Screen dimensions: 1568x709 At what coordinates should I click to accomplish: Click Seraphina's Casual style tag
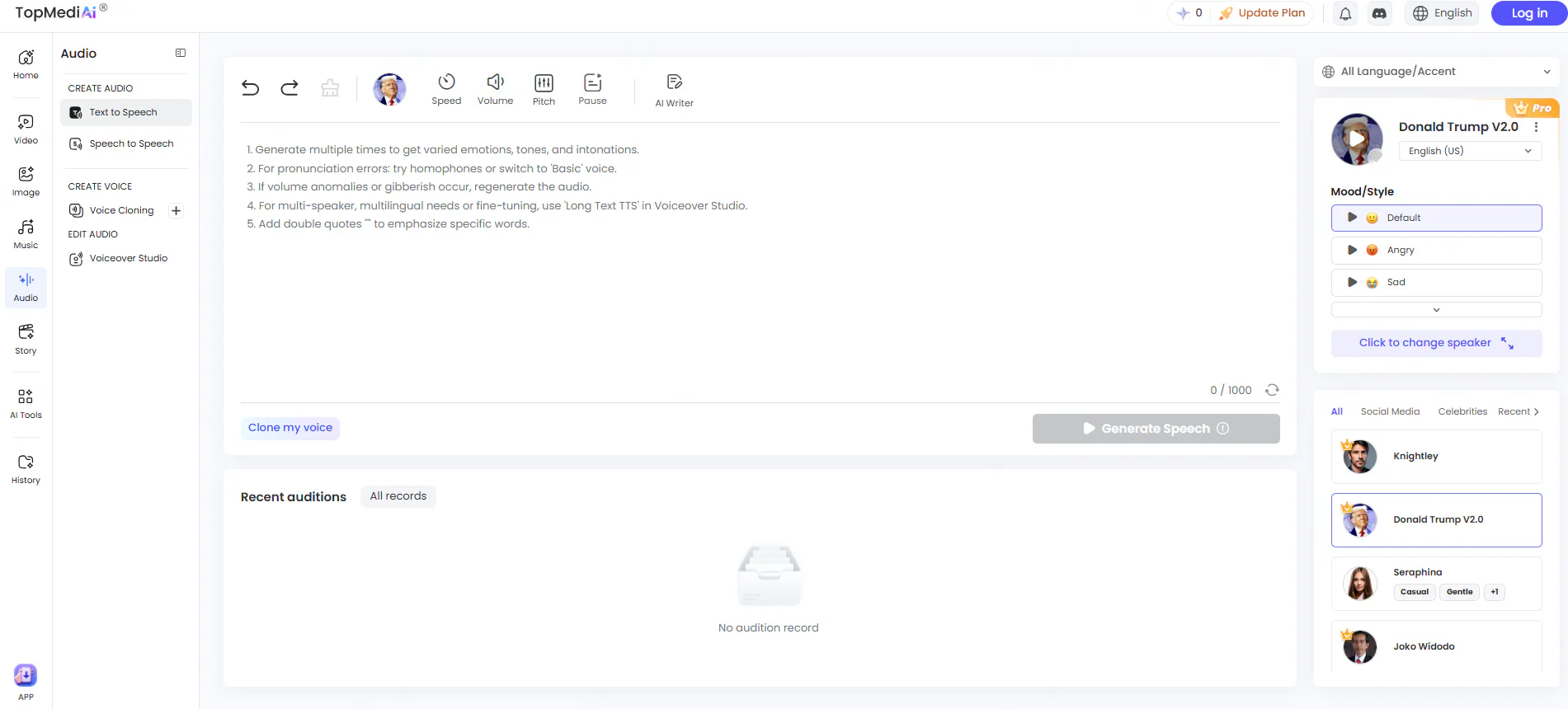pos(1415,592)
